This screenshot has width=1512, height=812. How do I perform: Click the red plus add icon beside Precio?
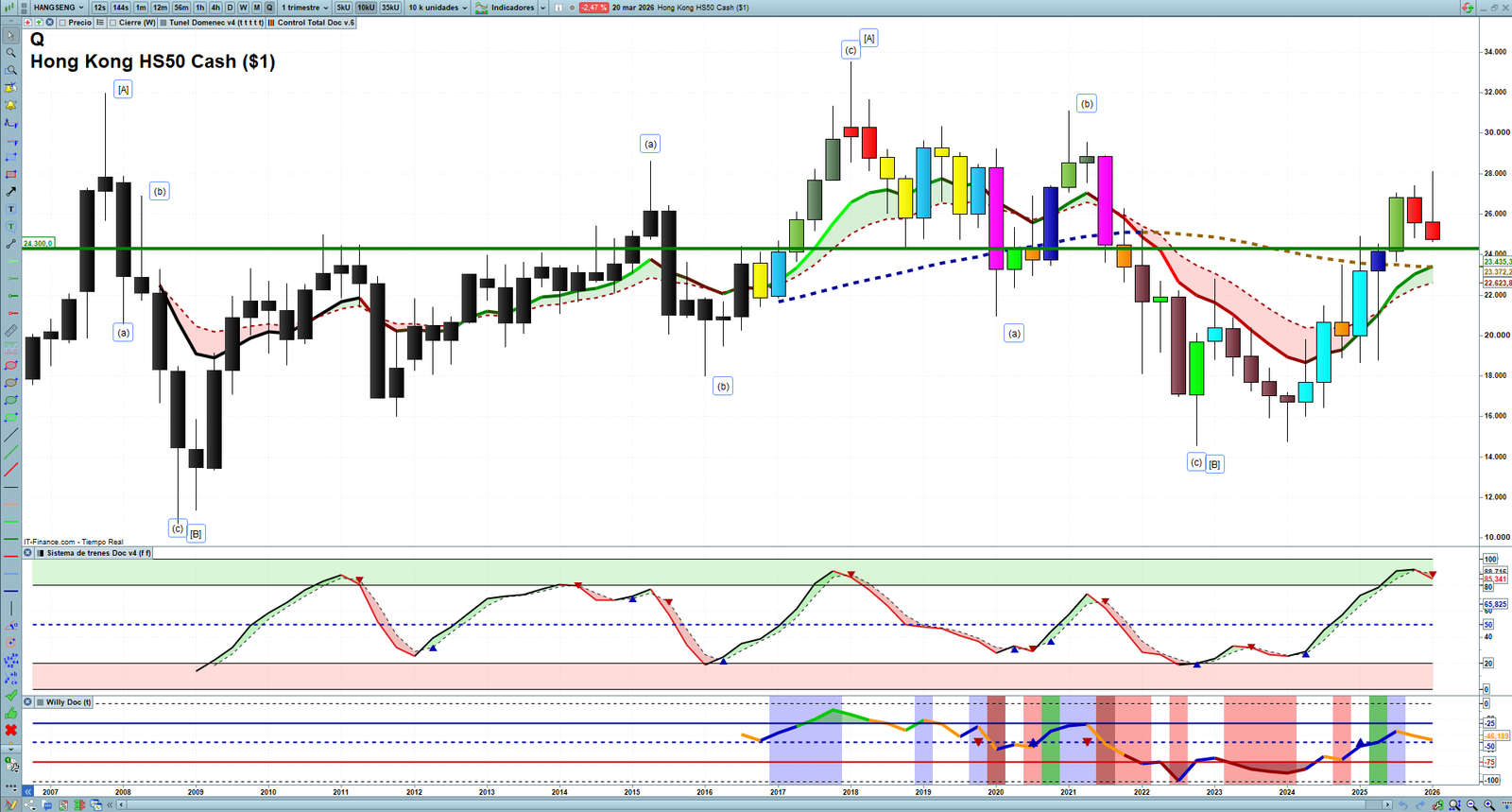tap(27, 23)
